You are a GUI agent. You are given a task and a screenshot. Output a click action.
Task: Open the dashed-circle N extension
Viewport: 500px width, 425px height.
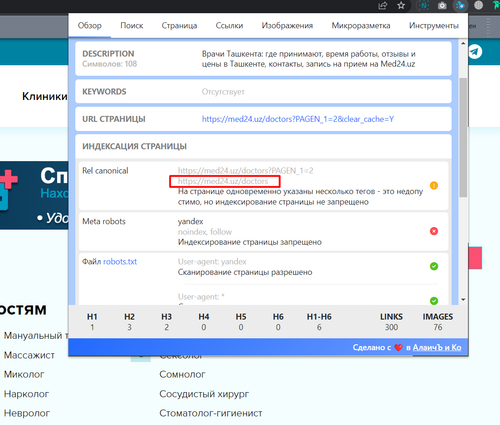pyautogui.click(x=424, y=5)
